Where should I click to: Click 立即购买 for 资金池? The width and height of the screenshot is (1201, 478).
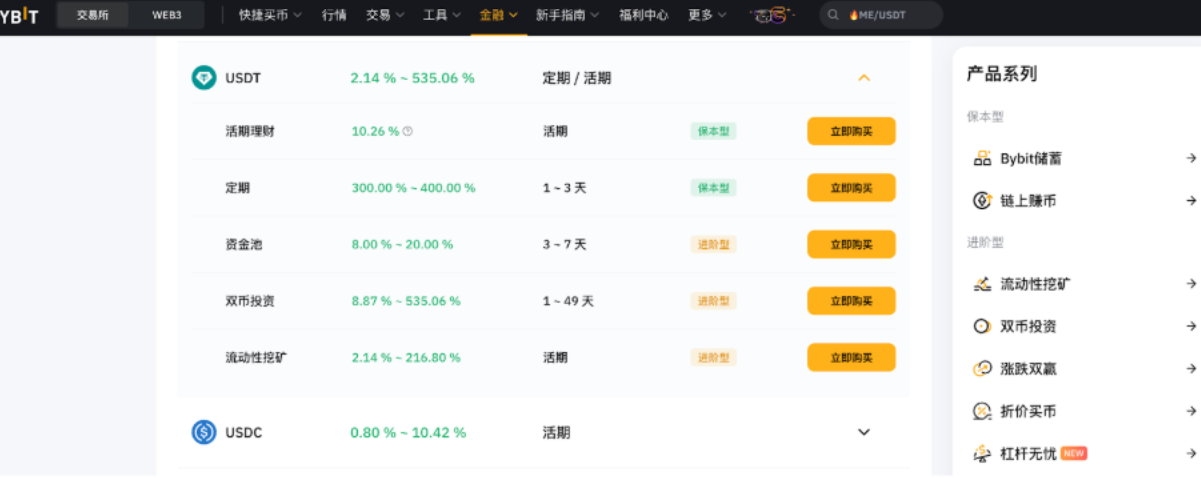[851, 244]
